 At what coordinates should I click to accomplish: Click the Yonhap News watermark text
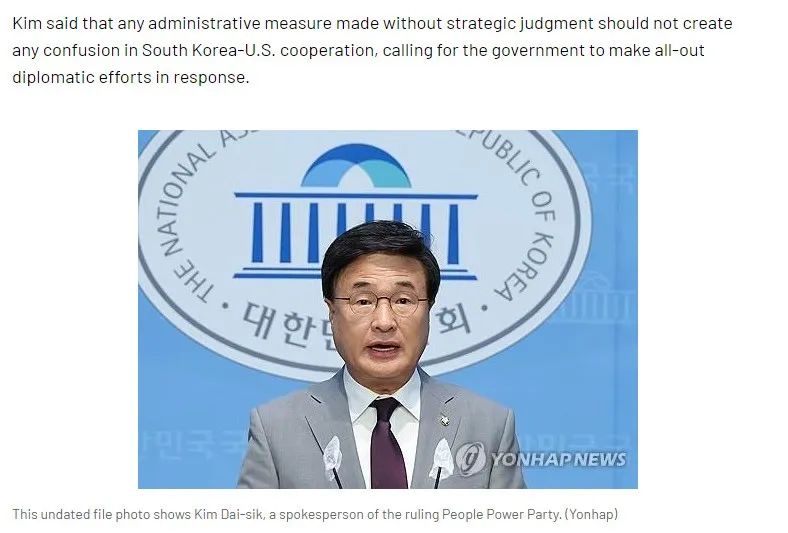(x=558, y=459)
